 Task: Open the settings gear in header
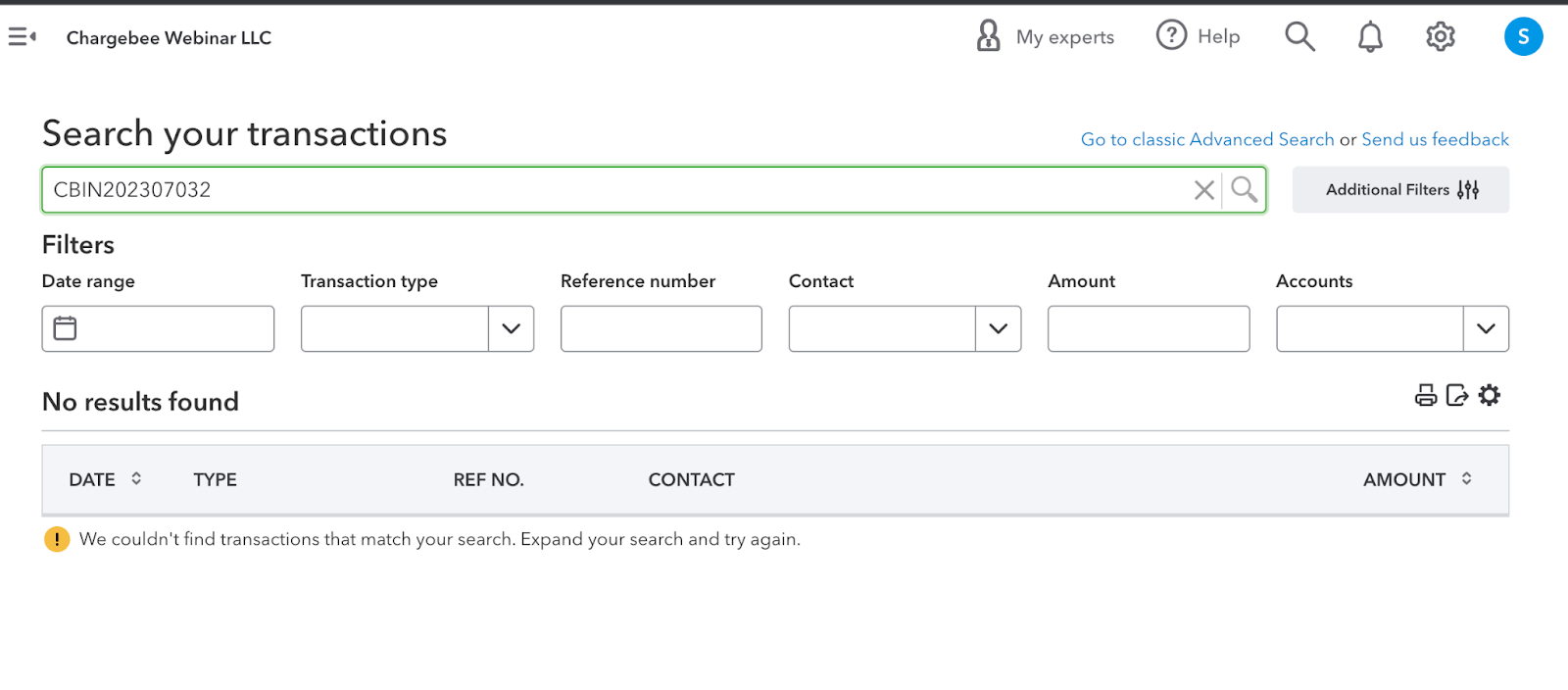pyautogui.click(x=1440, y=37)
